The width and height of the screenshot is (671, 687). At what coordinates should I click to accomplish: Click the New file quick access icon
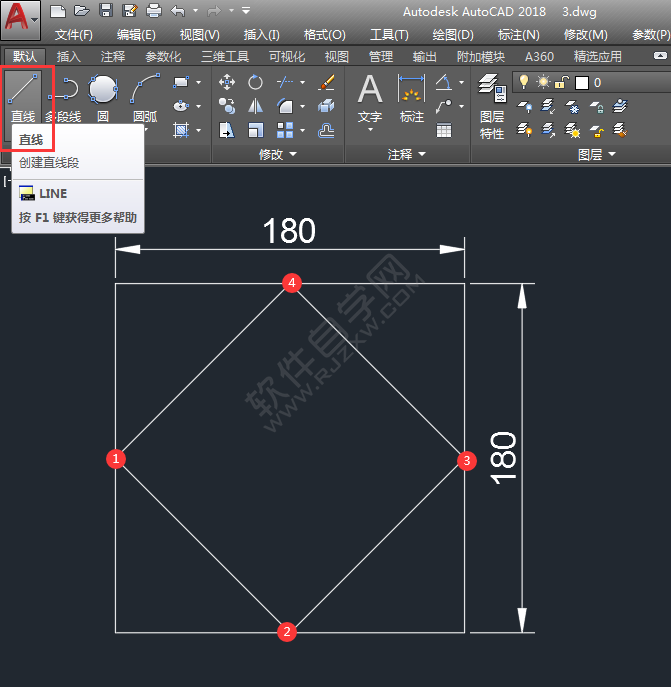[x=58, y=10]
